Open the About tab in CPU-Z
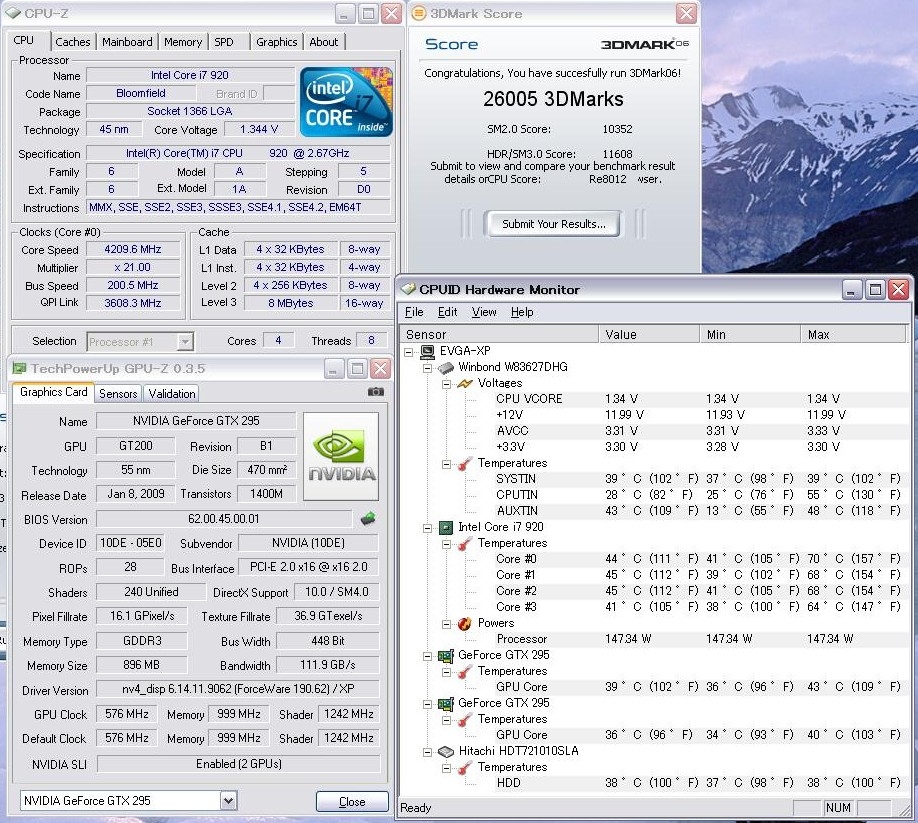 pos(324,42)
